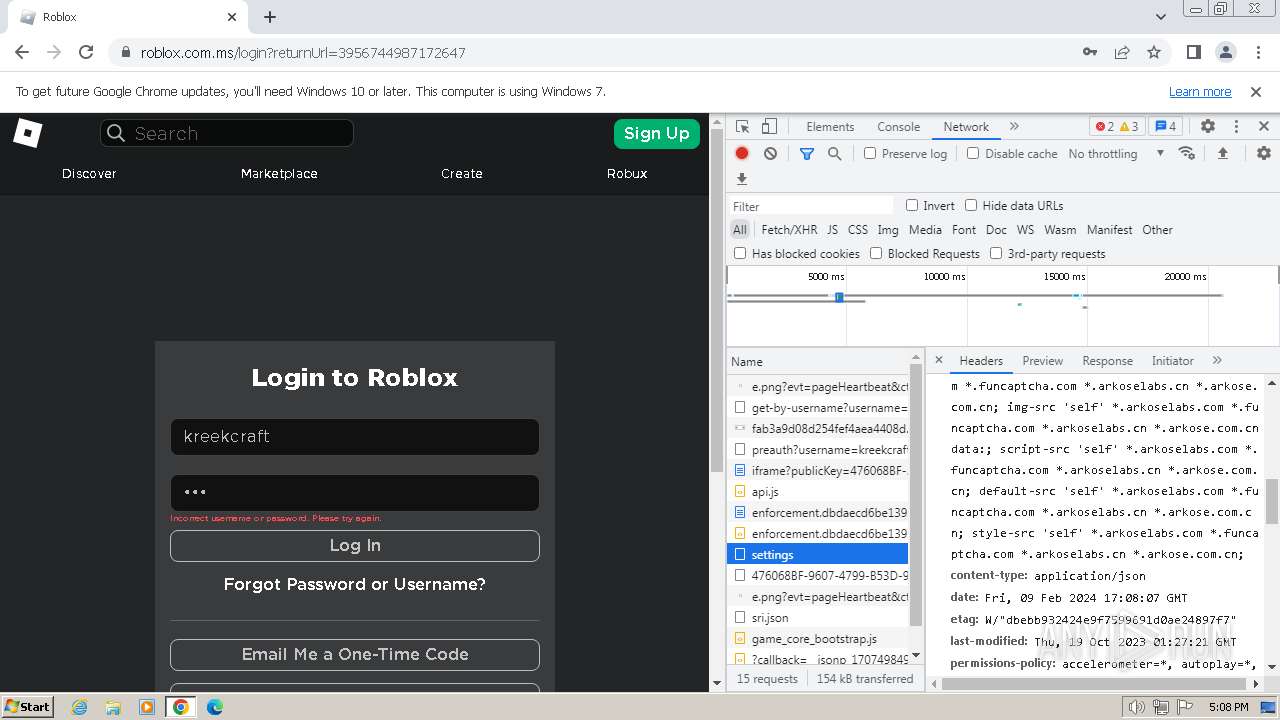Image resolution: width=1280 pixels, height=720 pixels.
Task: Reload the page in Chrome
Action: [x=86, y=52]
